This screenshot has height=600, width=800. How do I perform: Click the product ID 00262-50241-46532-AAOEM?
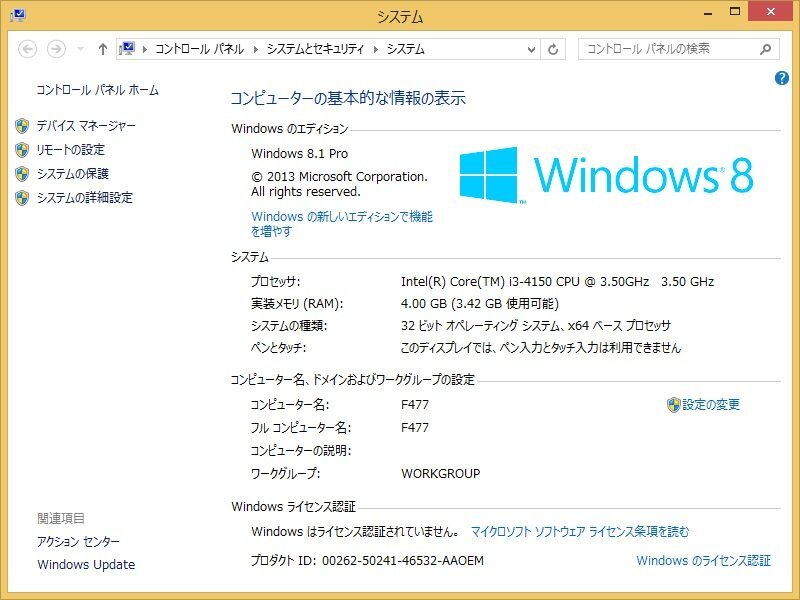click(403, 561)
